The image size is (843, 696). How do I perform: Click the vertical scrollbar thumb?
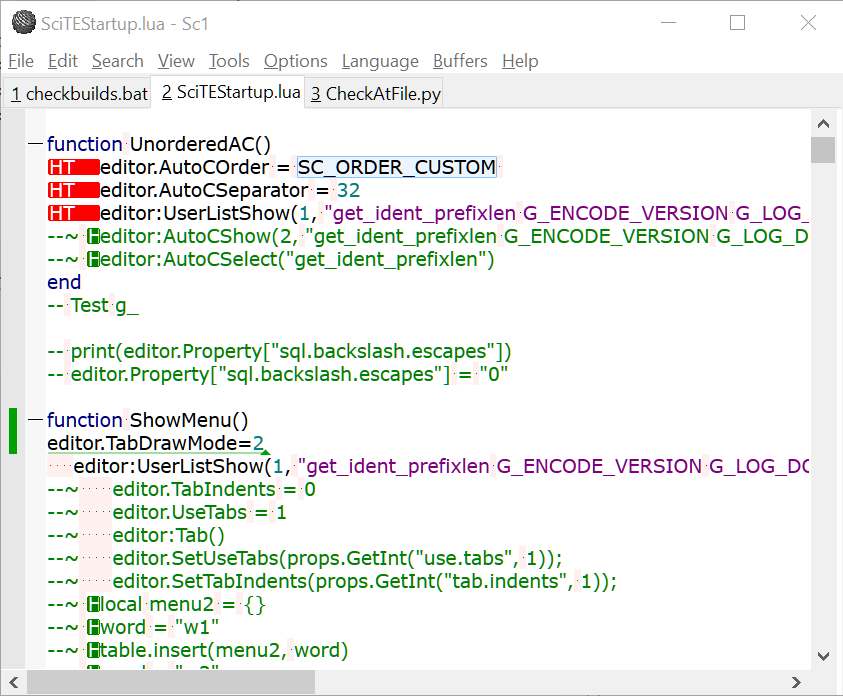[x=823, y=150]
